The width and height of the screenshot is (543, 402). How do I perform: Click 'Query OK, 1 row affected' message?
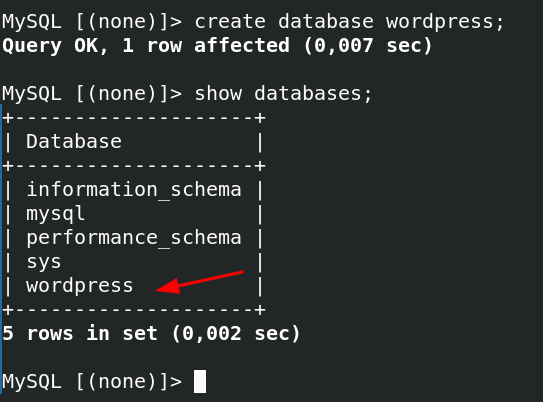tap(145, 46)
